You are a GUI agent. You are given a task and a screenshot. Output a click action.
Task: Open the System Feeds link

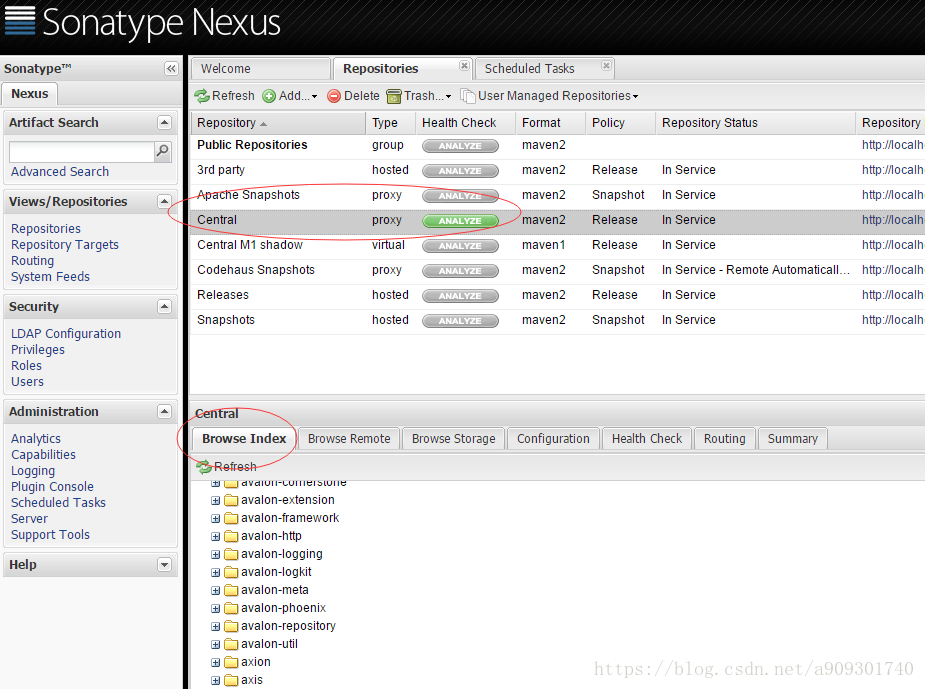(x=50, y=277)
